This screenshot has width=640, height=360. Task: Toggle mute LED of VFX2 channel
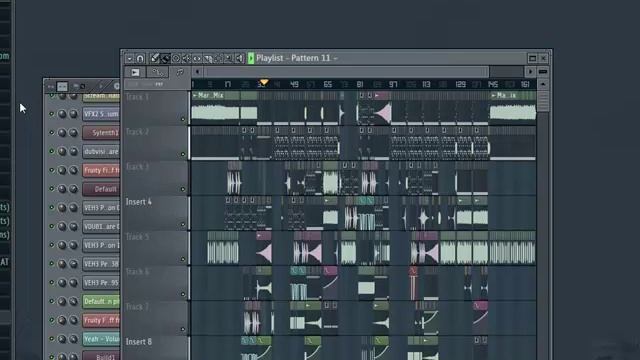(x=51, y=114)
